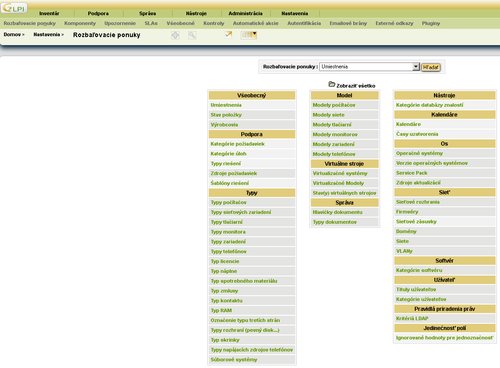Open Zdroje požiadaviek link

click(234, 173)
